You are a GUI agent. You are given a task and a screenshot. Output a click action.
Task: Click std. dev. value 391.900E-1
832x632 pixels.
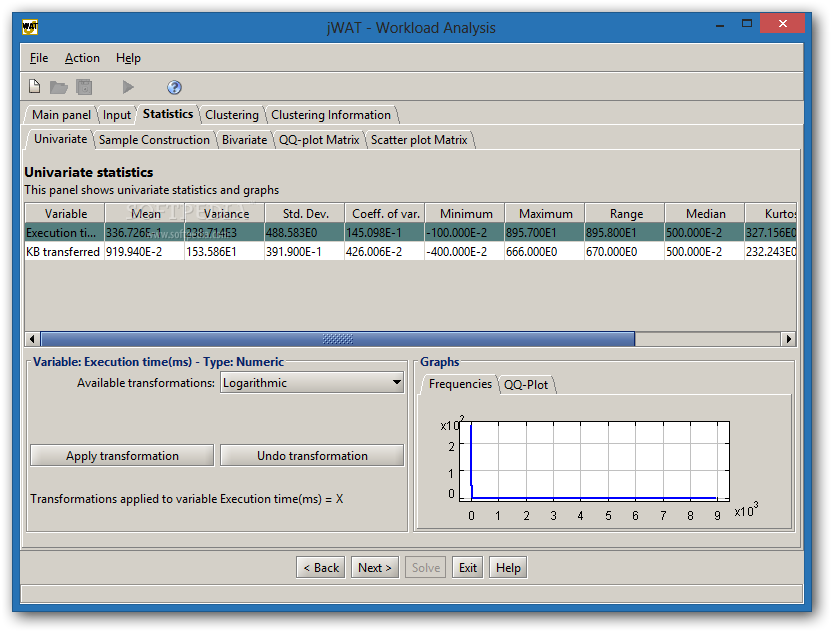[293, 252]
